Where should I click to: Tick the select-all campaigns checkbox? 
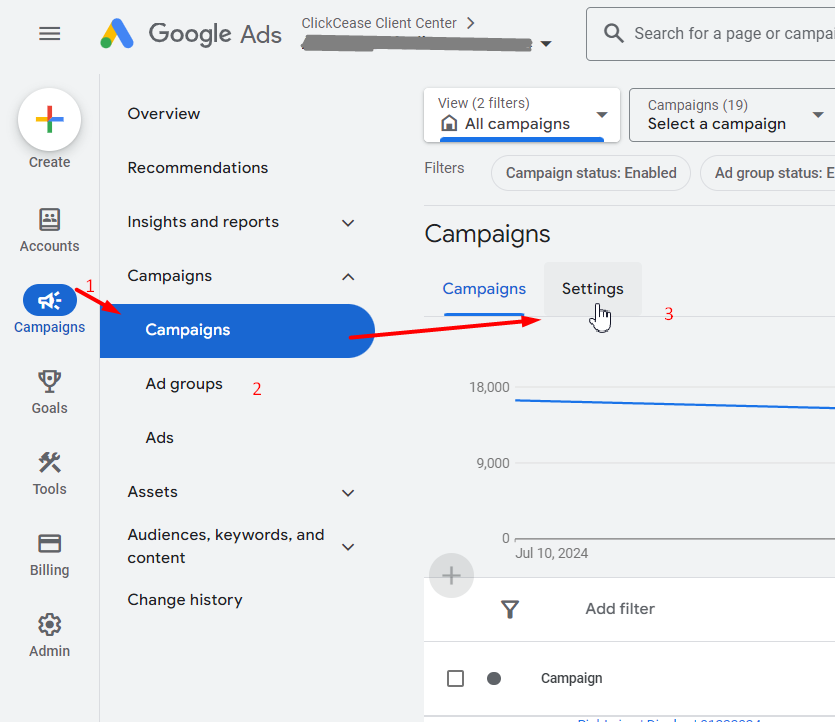pos(455,678)
